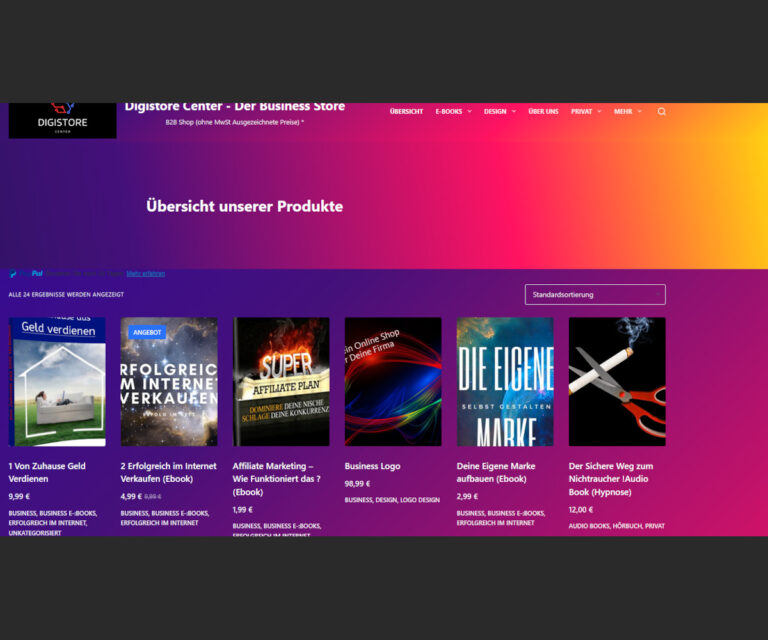This screenshot has height=640, width=768.
Task: Click the 98,99 € price text
Action: (357, 484)
